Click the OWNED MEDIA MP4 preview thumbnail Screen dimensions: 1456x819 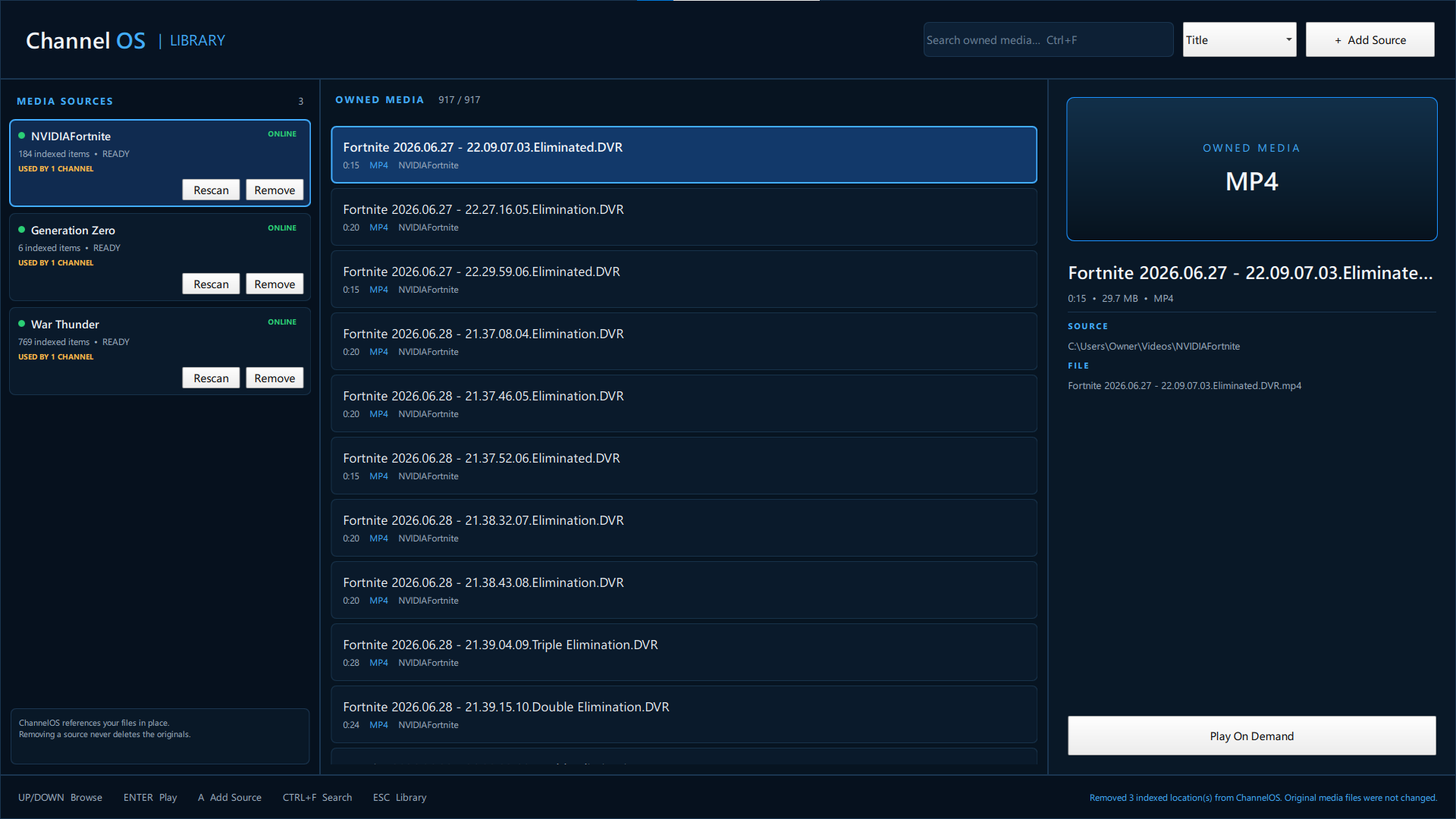[x=1251, y=169]
